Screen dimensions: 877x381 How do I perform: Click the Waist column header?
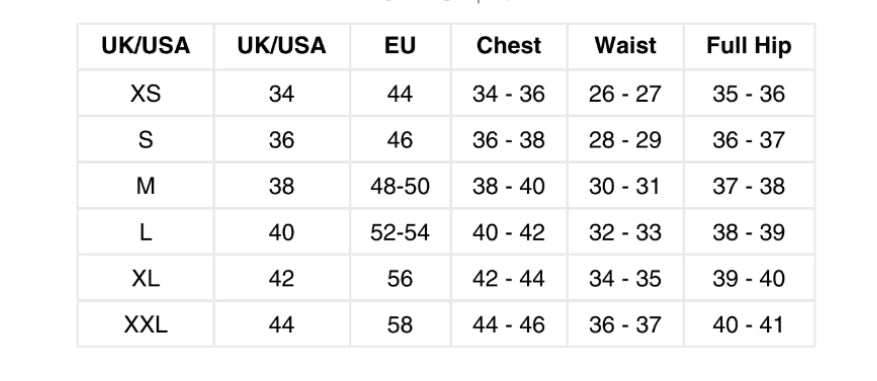625,46
